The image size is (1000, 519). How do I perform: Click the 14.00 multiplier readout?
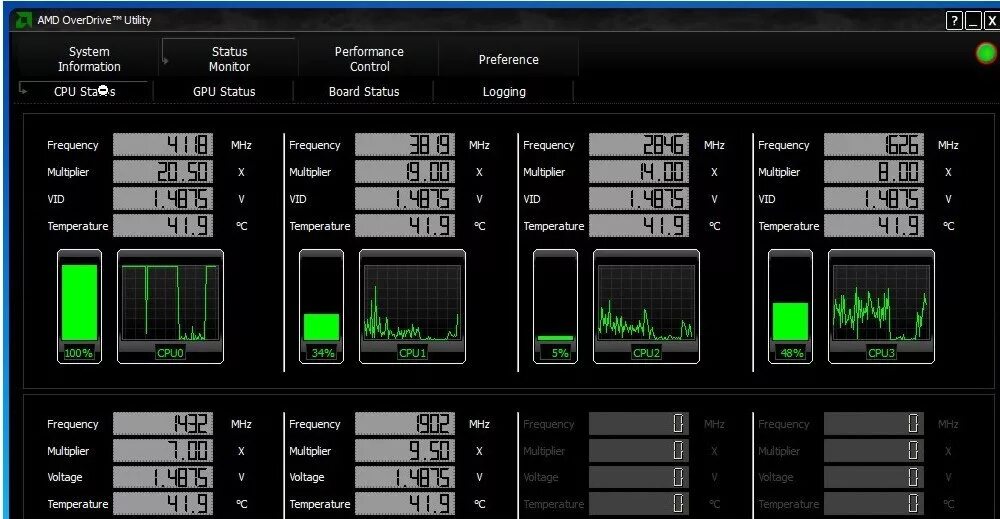click(x=639, y=172)
